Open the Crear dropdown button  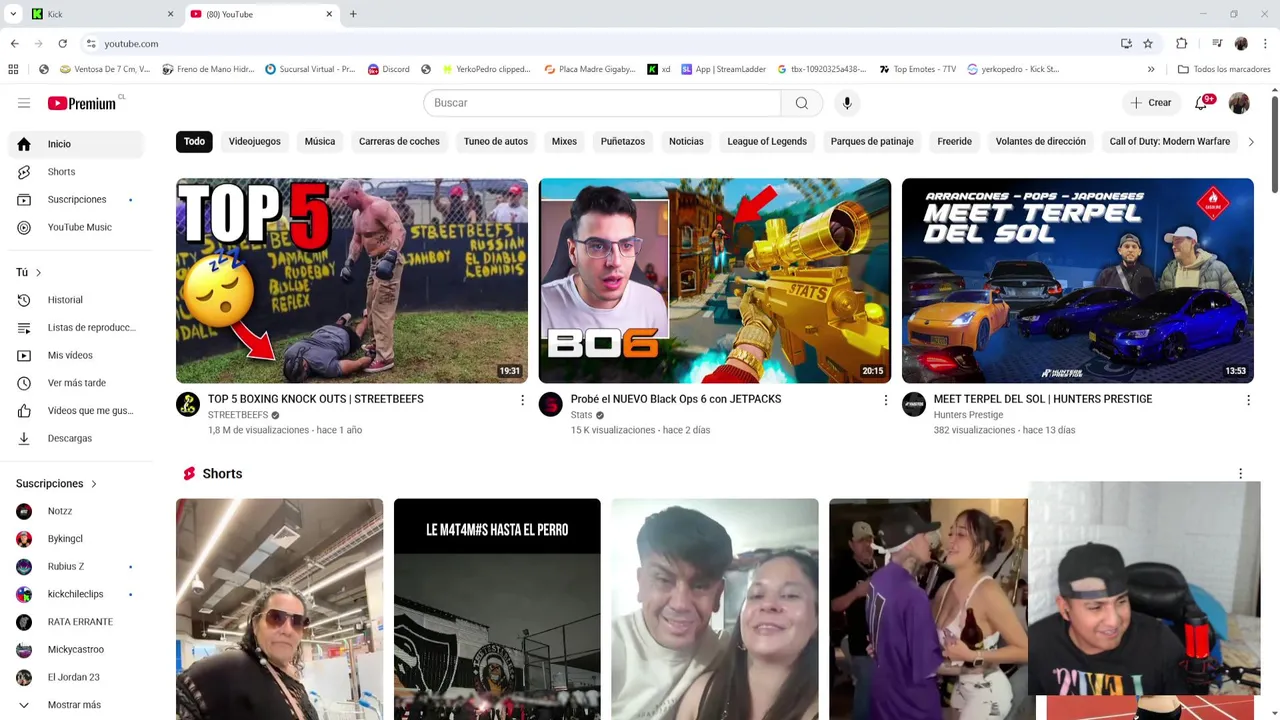point(1151,103)
